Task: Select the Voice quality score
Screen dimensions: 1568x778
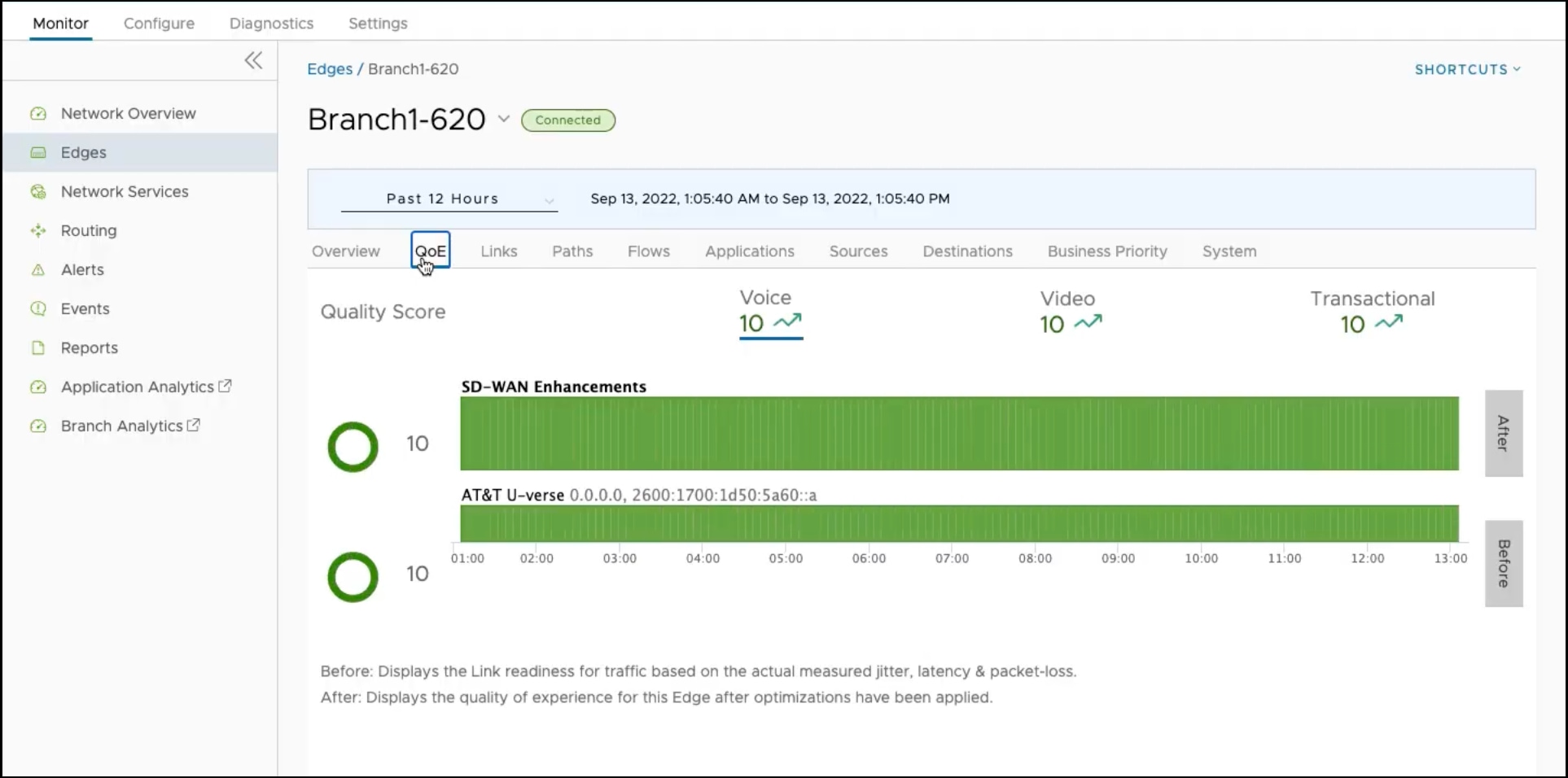Action: tap(770, 313)
